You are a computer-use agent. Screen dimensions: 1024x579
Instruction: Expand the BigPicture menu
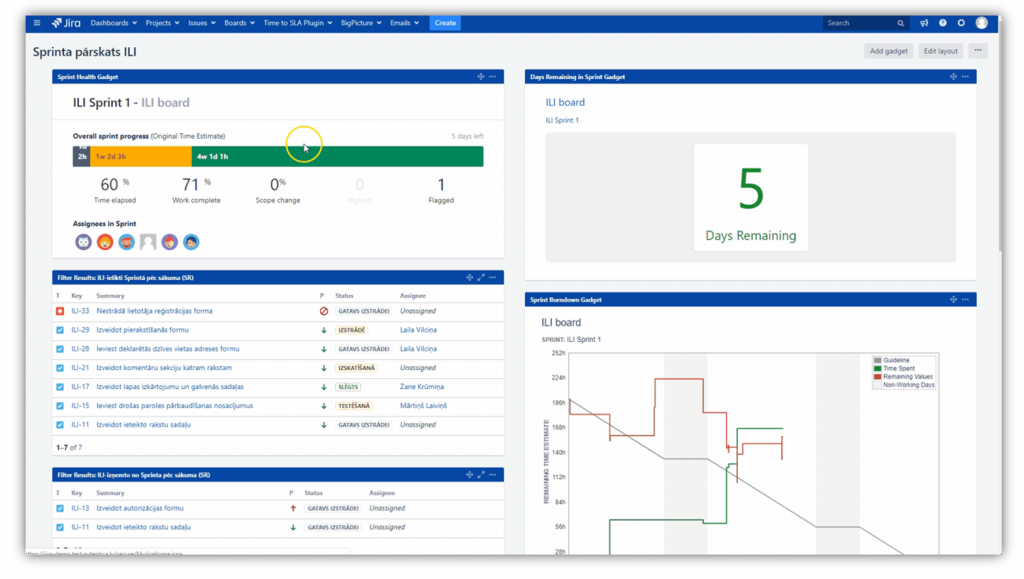click(361, 23)
